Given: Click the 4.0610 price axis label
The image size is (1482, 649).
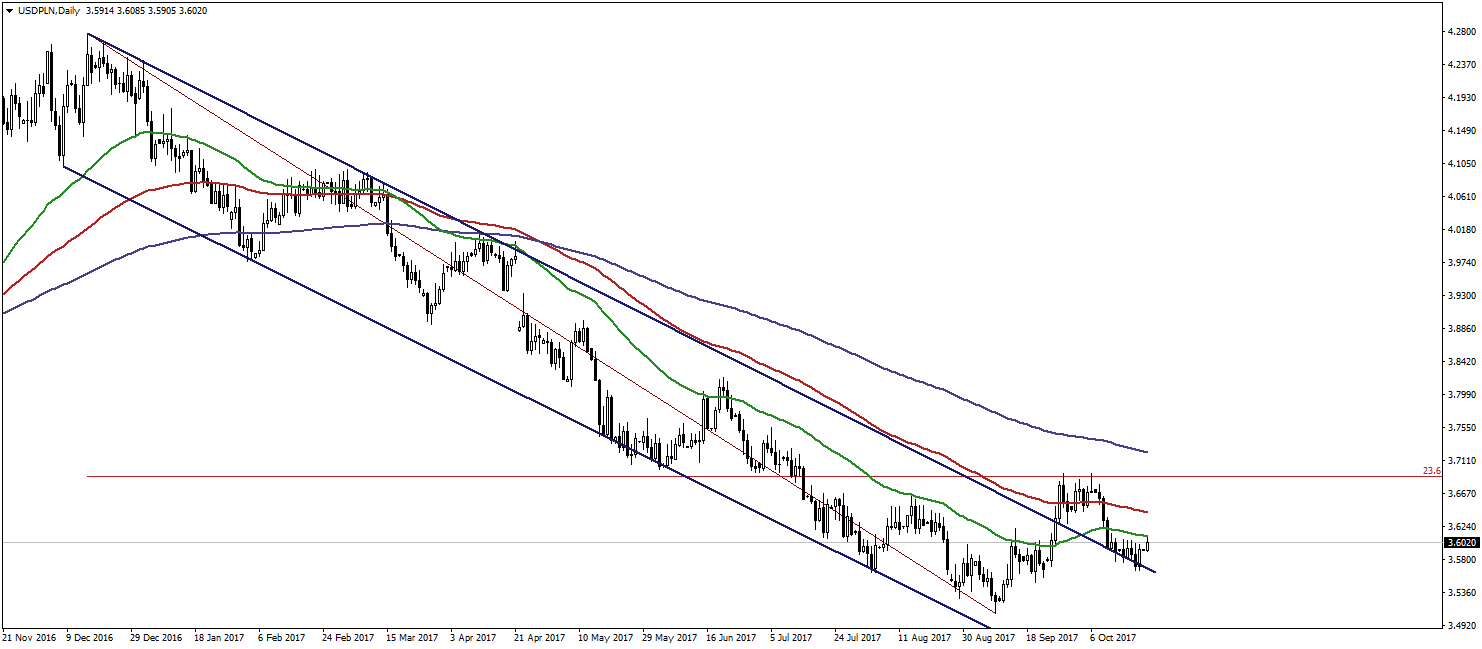Looking at the screenshot, I should pos(1461,197).
